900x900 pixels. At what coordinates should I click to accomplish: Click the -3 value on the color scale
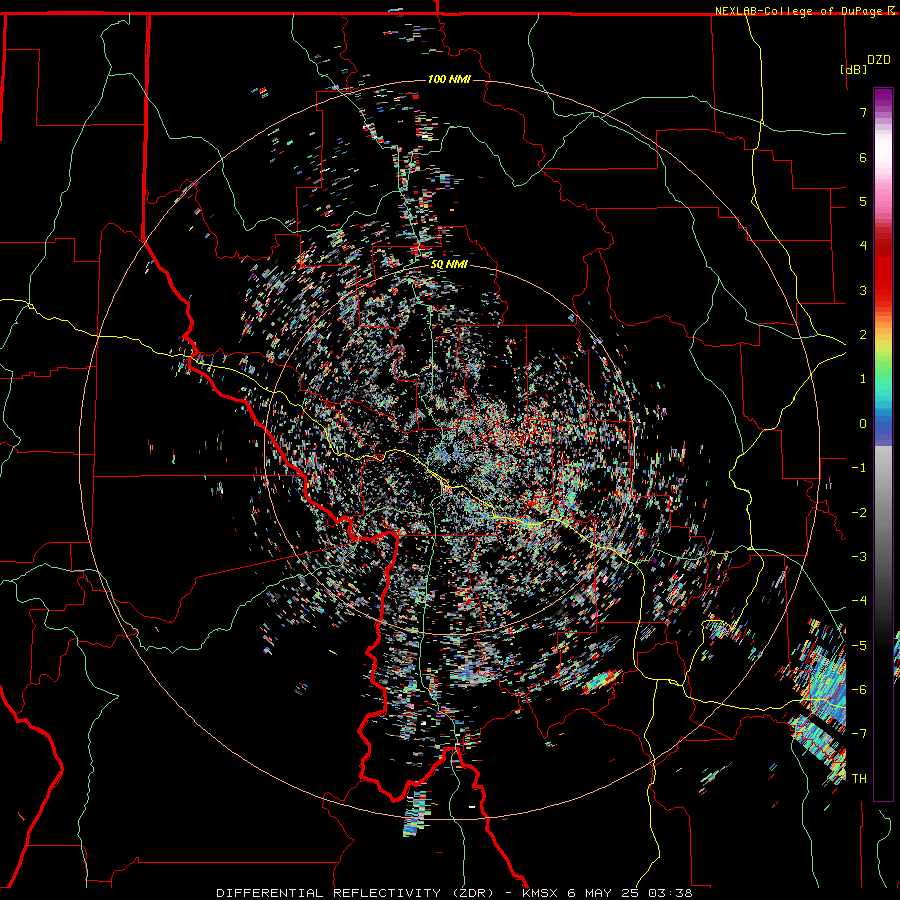point(859,557)
